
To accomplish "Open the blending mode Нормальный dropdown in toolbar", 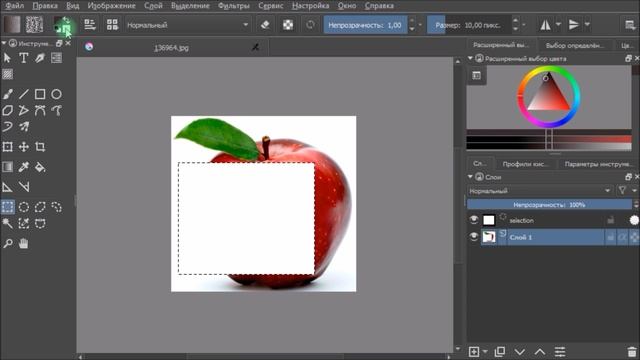I will pos(187,25).
